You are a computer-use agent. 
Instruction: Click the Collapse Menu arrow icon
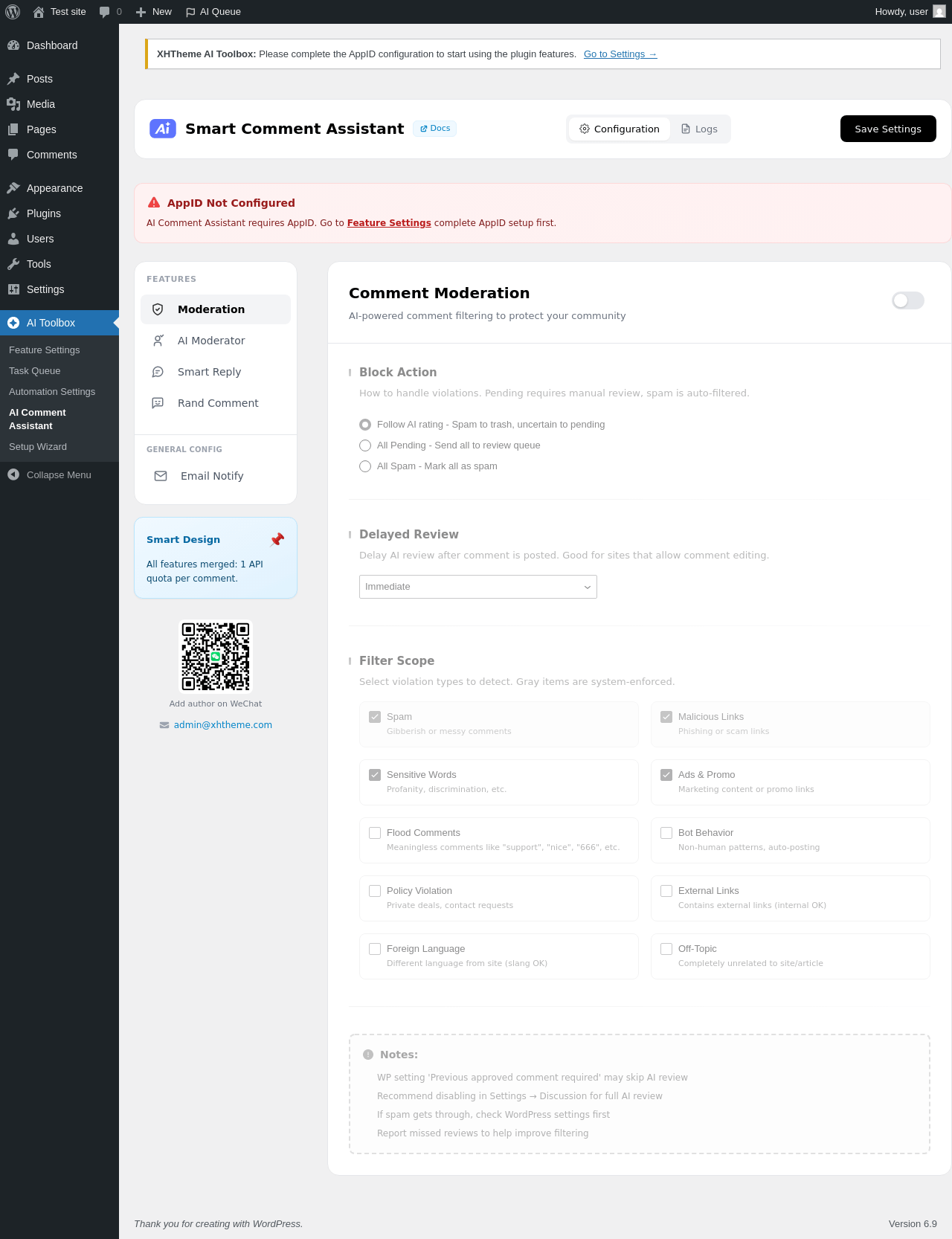[13, 474]
